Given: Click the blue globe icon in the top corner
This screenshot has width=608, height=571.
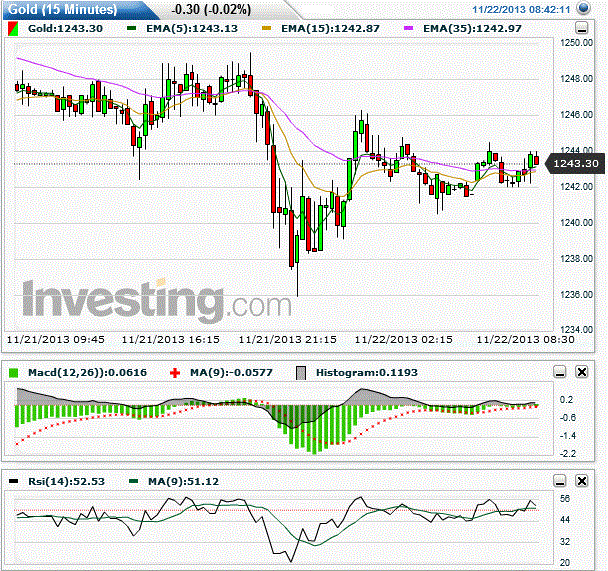Looking at the screenshot, I should point(582,8).
